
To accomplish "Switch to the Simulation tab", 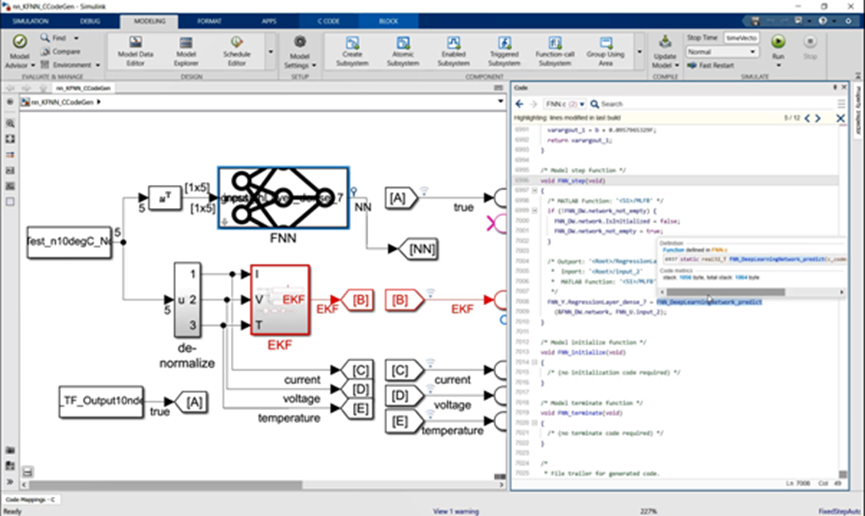I will coord(30,21).
